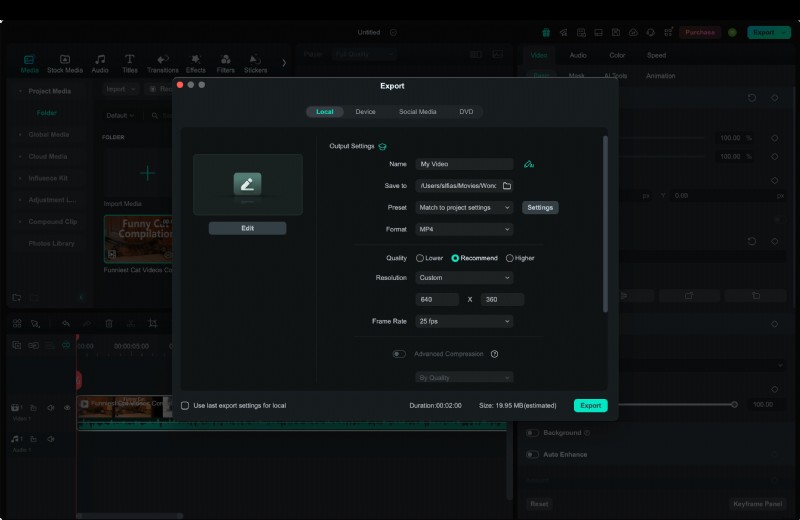Click the preset Settings button
This screenshot has height=520, width=800.
(x=540, y=208)
